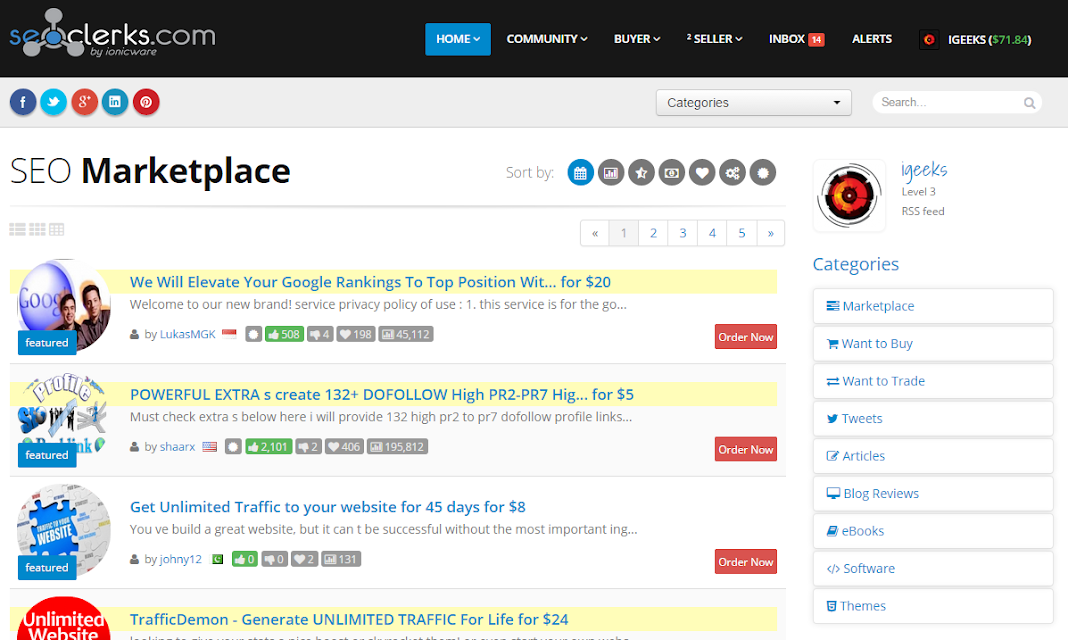Open the LinkedIn social icon
The image size is (1068, 640).
pos(115,102)
